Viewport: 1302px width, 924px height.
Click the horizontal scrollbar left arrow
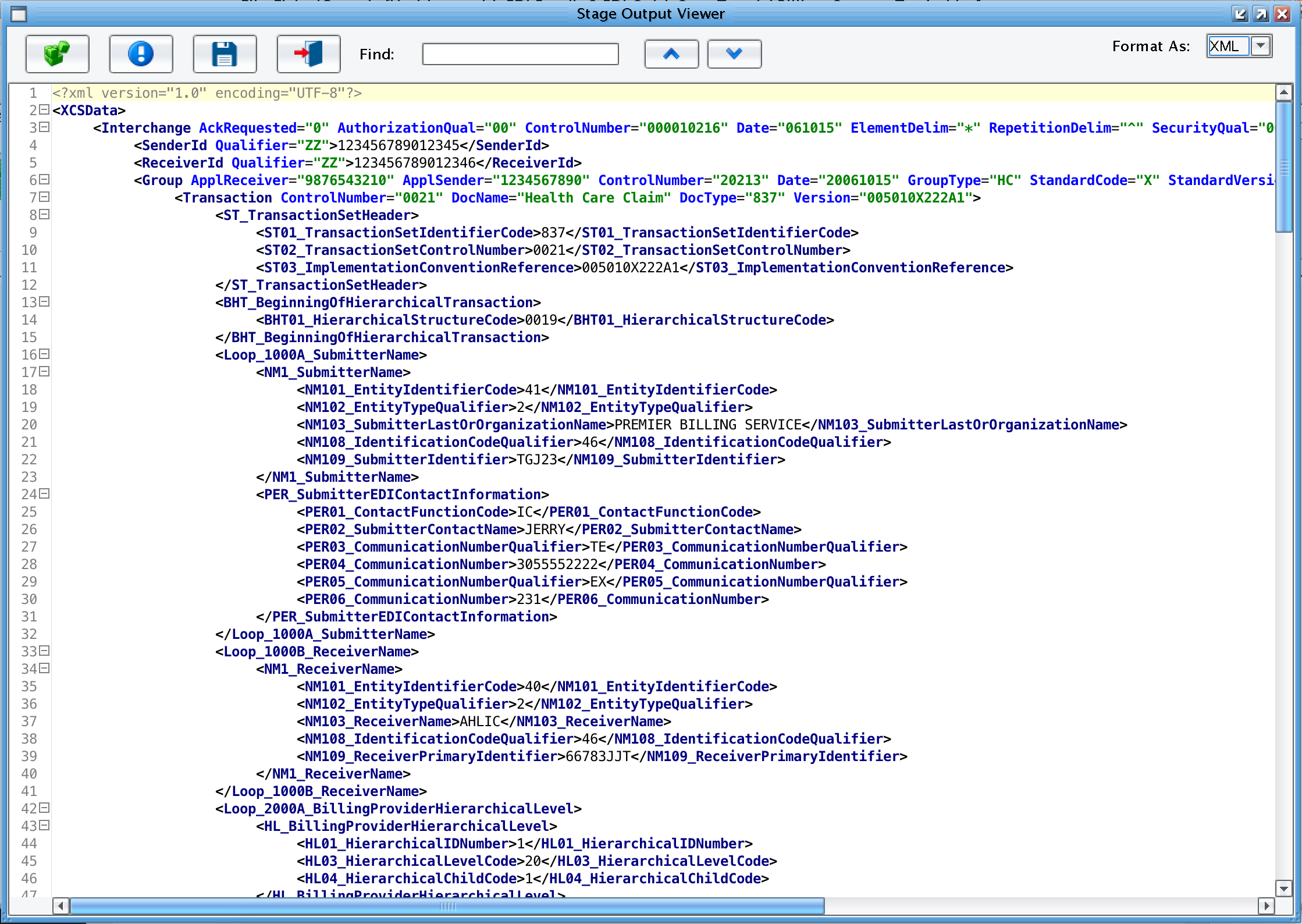pyautogui.click(x=61, y=906)
